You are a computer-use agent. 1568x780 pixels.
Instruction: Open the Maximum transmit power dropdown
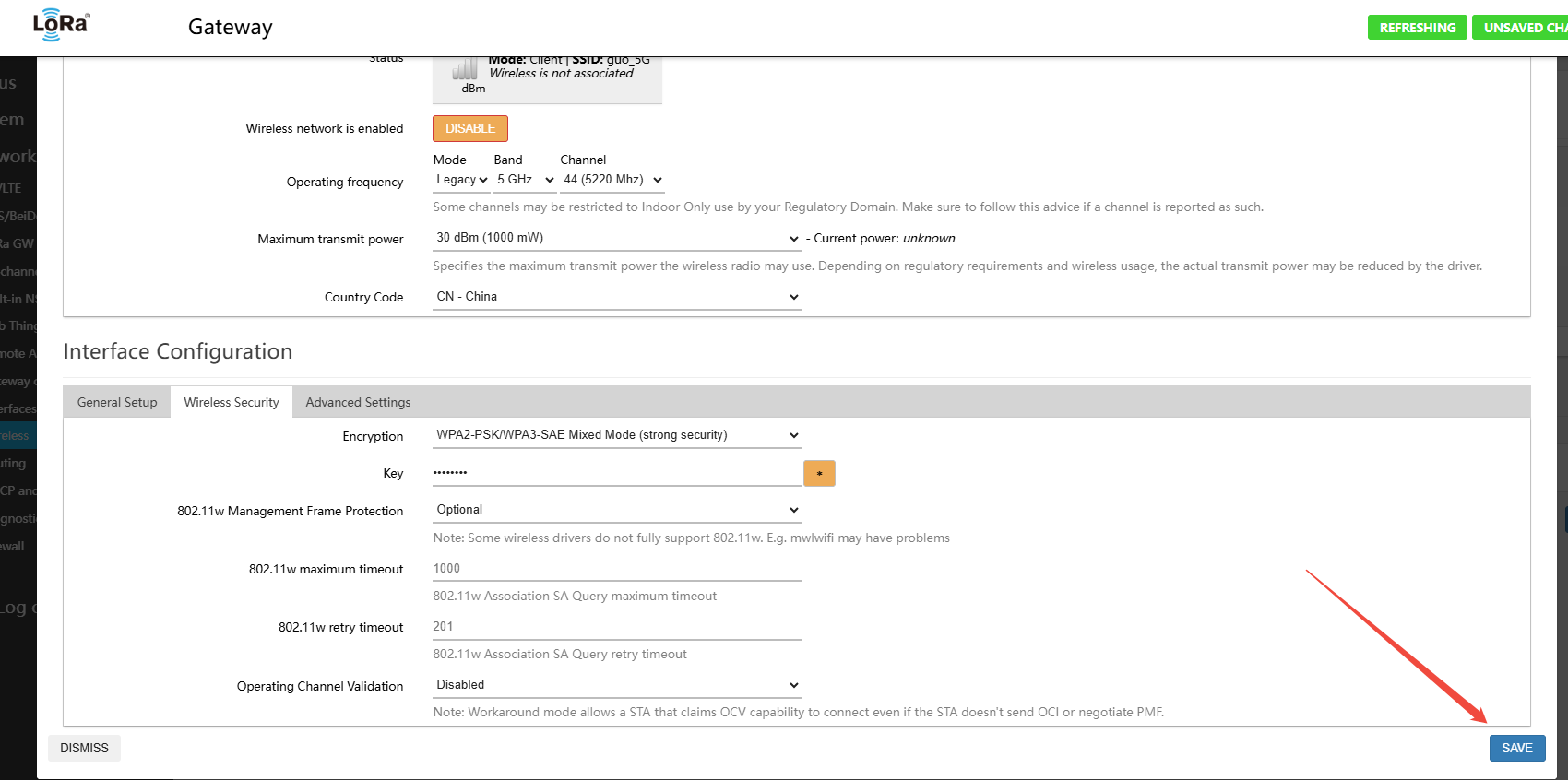(616, 238)
